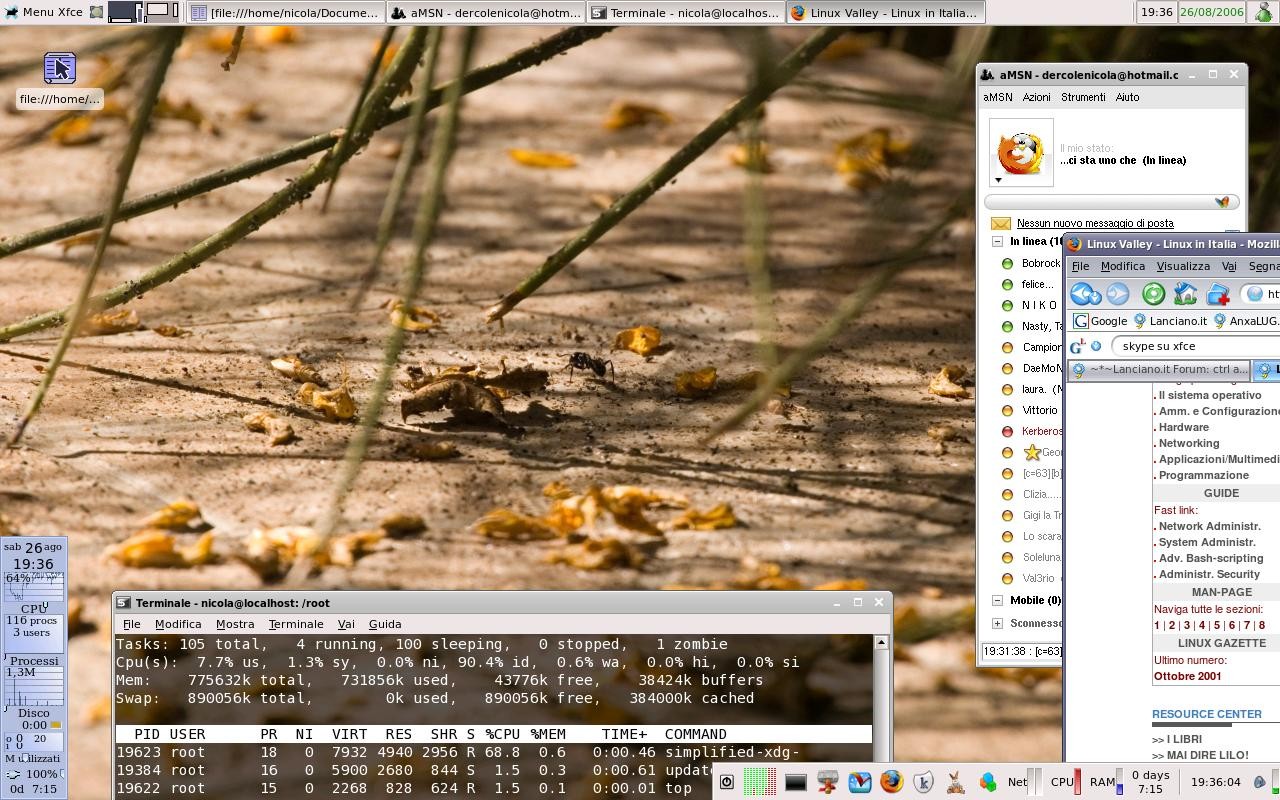Launch the colored cubes icon in bottom panel
1280x800 pixels.
(987, 782)
